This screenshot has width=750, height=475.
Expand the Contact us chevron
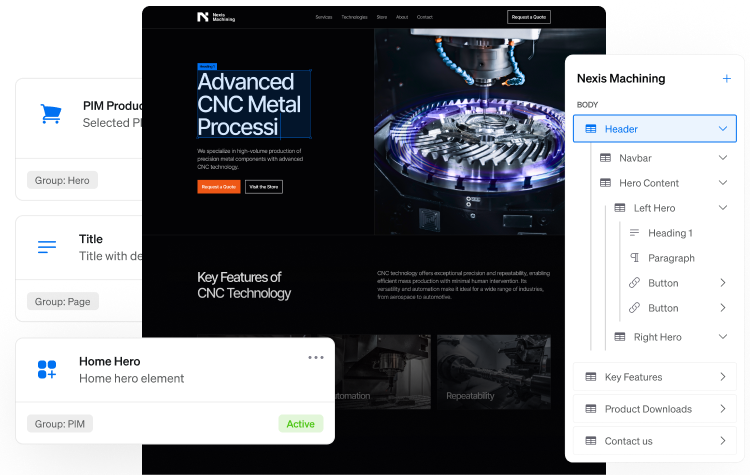tap(723, 441)
